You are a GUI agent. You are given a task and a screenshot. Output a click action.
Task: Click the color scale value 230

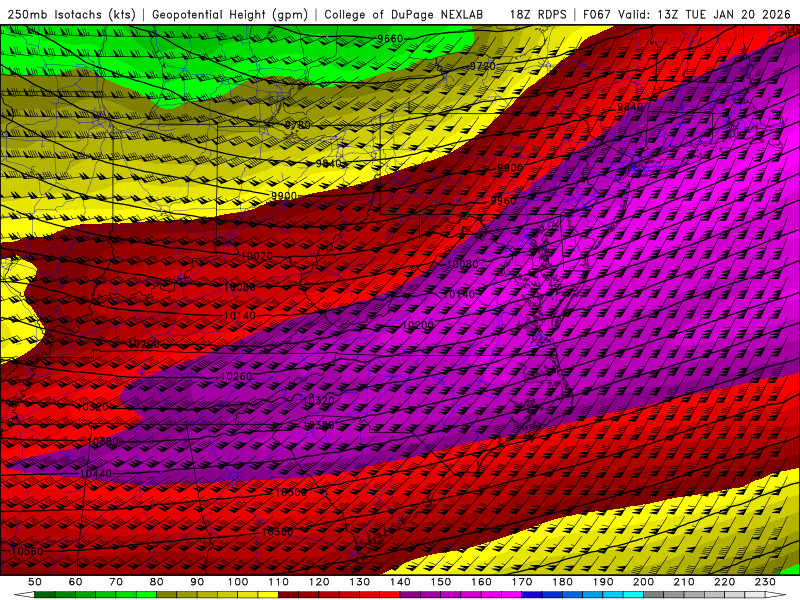tap(765, 582)
